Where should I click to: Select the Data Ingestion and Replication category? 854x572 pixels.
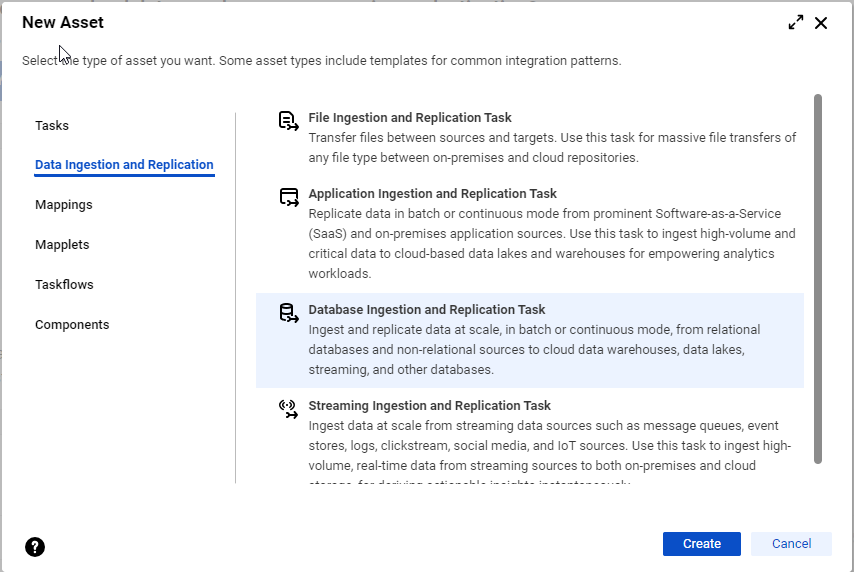click(124, 165)
